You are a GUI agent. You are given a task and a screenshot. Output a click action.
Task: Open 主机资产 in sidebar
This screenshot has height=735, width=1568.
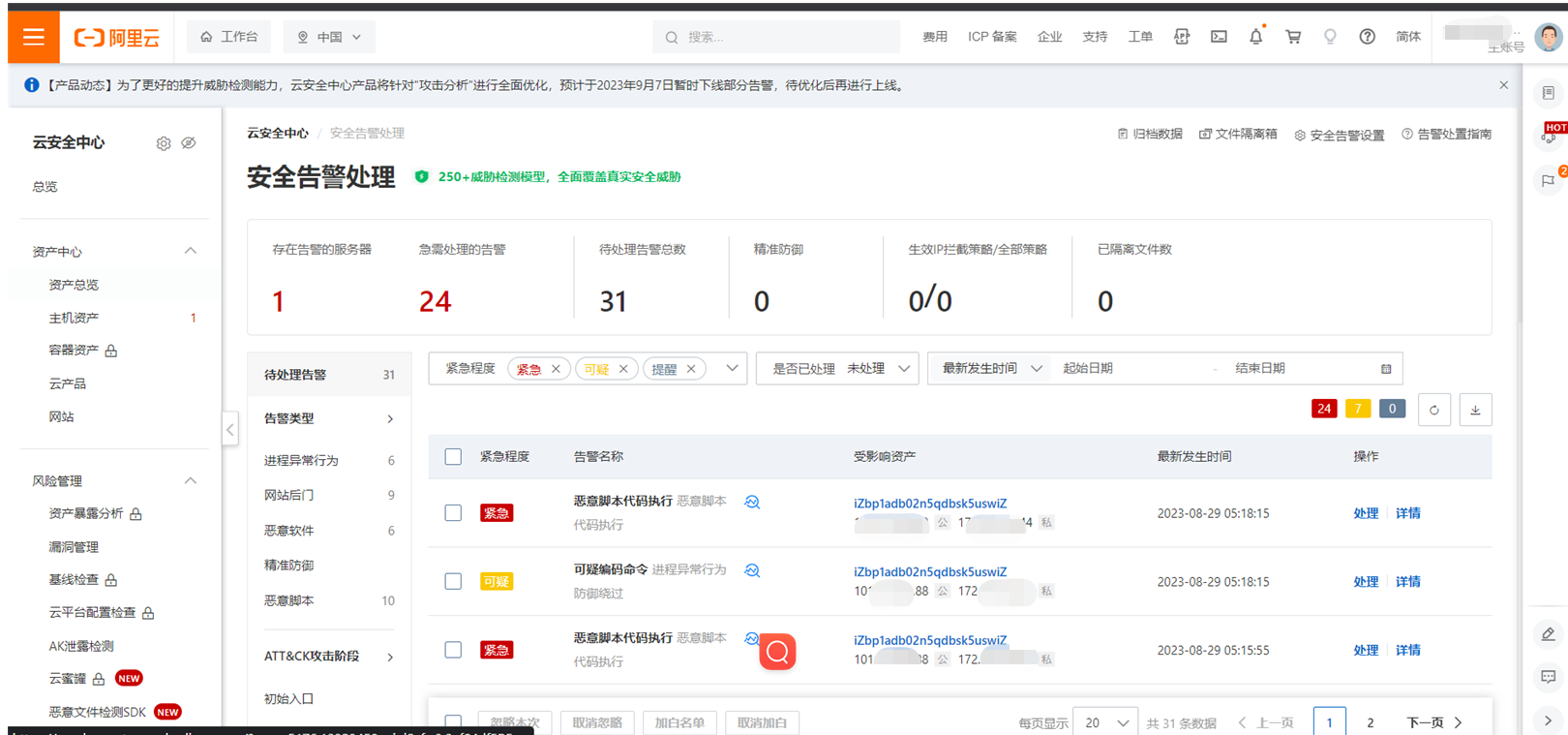(74, 318)
